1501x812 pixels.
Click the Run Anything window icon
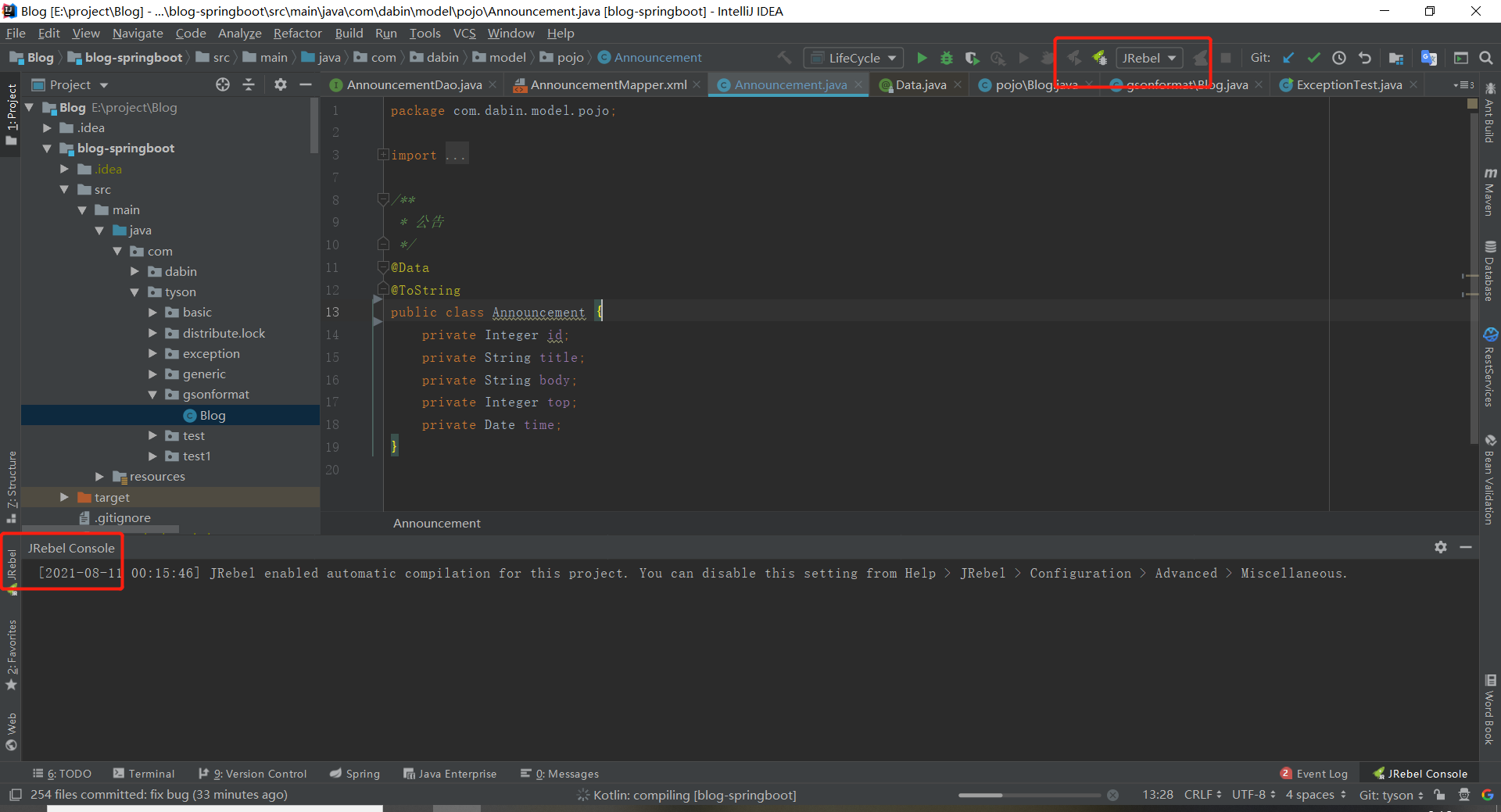tap(1461, 58)
